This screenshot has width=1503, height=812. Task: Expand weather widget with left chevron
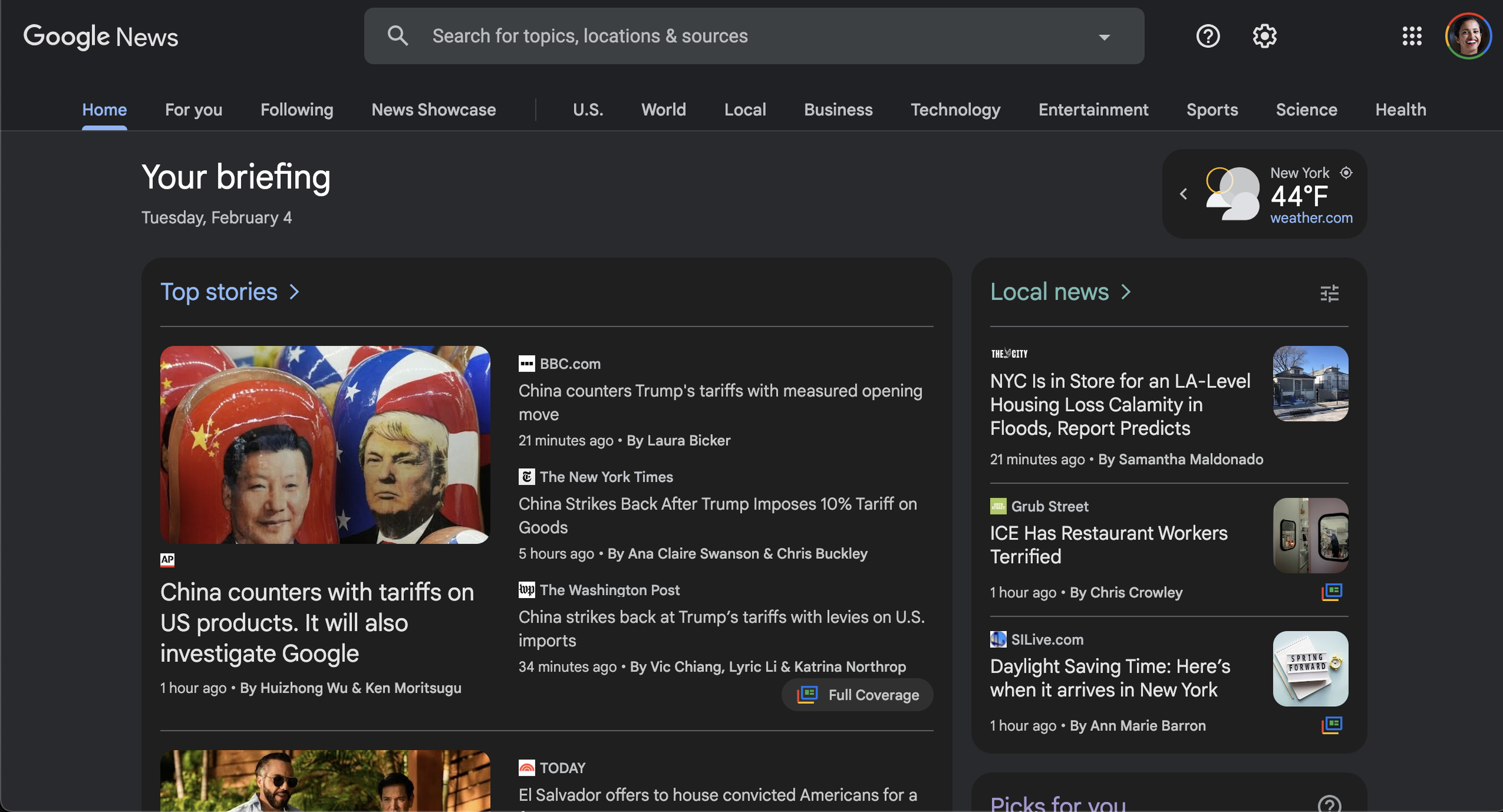pos(1183,194)
